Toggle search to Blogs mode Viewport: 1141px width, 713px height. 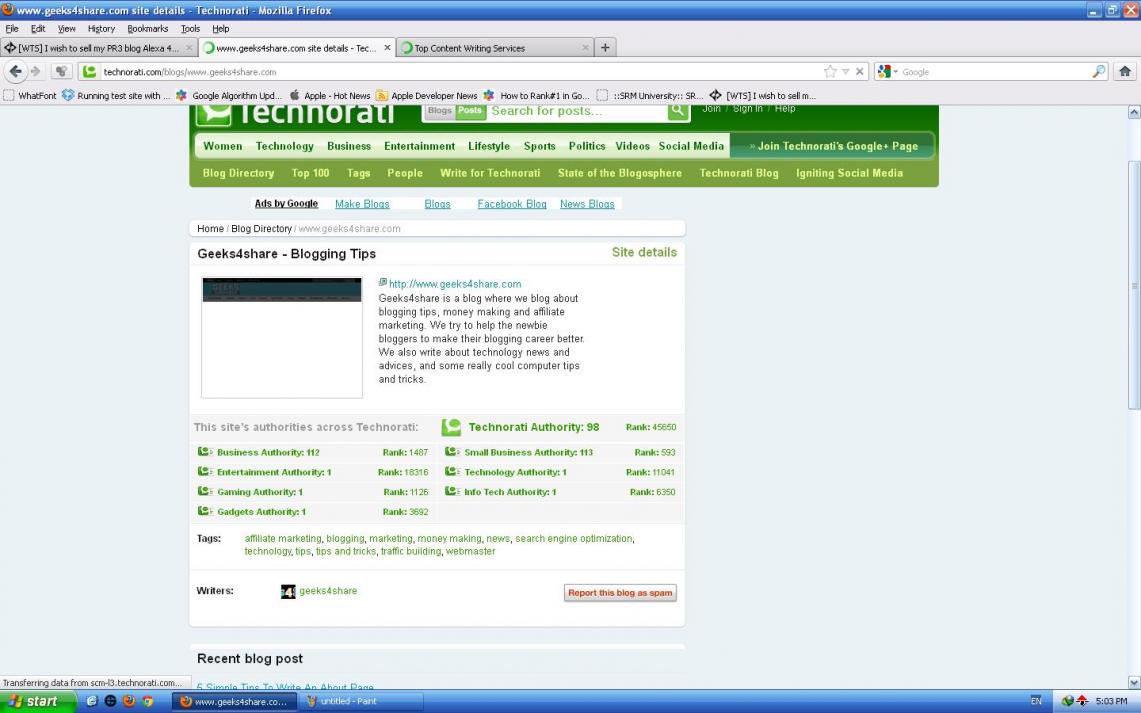click(440, 111)
